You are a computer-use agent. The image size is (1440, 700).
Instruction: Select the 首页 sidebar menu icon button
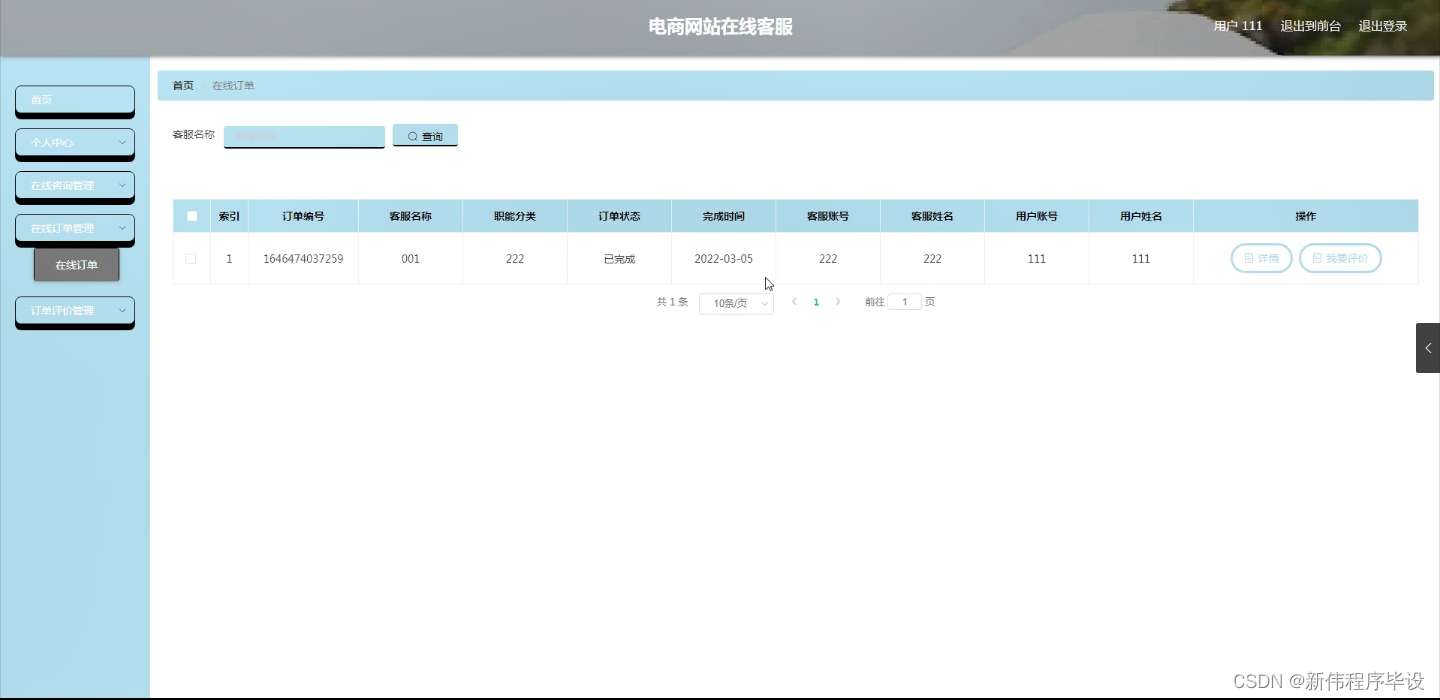pos(74,100)
